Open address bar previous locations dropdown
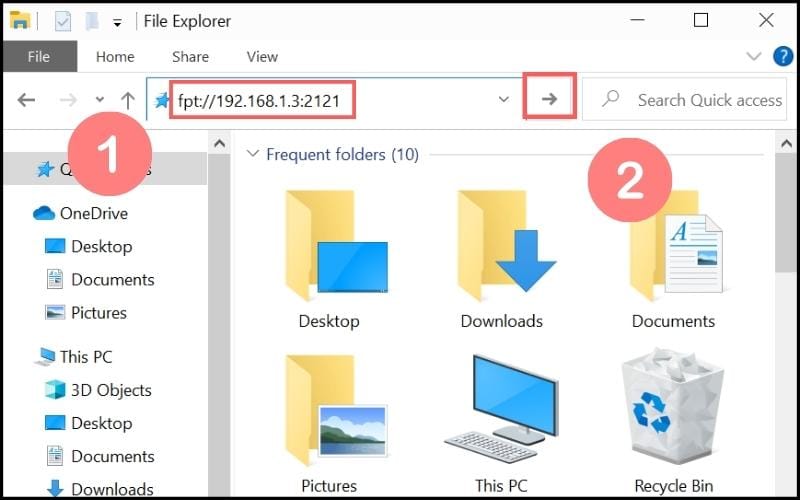Viewport: 800px width, 500px height. pos(504,99)
